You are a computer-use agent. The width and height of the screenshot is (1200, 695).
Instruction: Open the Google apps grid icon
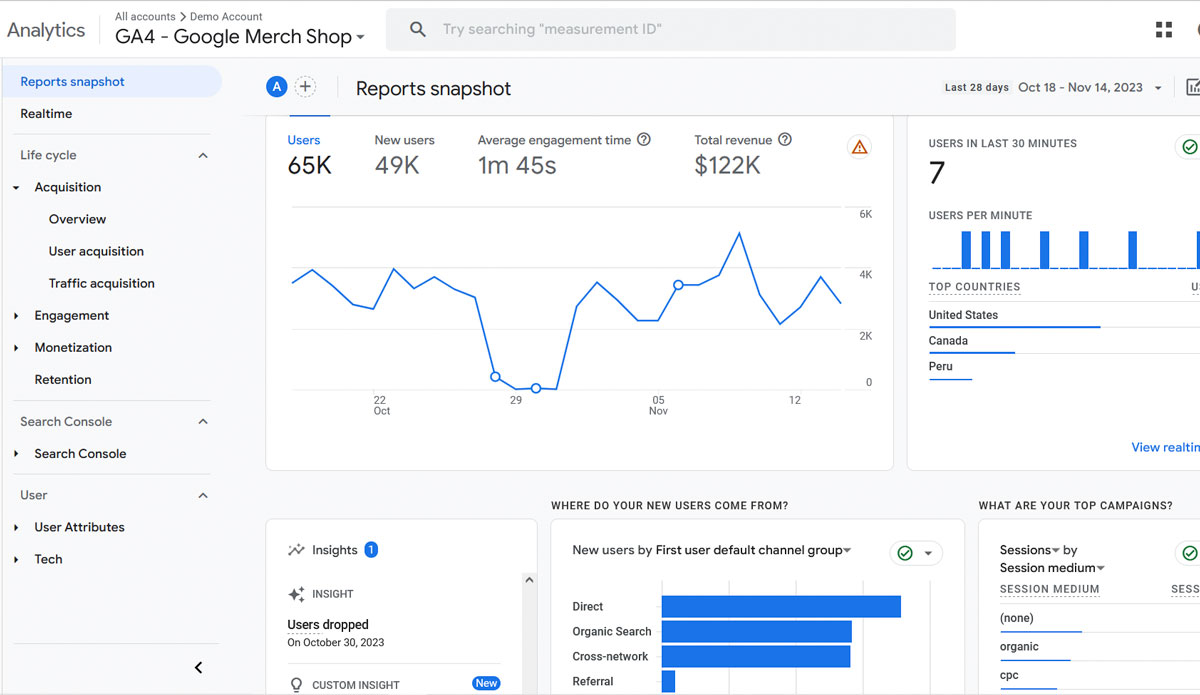tap(1164, 30)
